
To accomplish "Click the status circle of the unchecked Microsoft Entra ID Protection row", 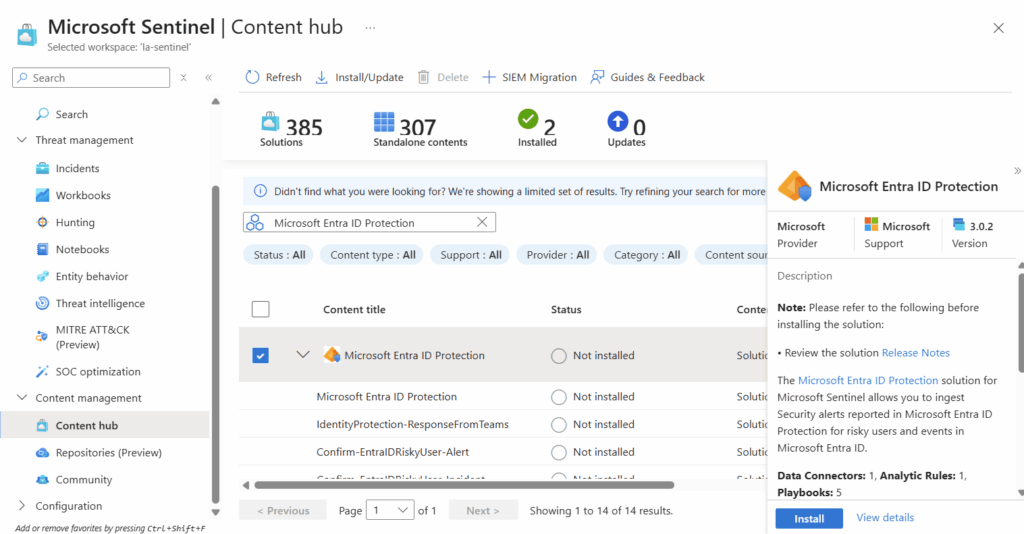I will [x=558, y=397].
